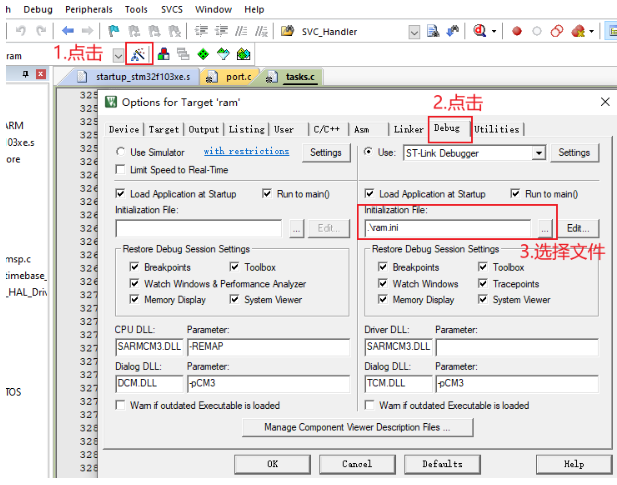Click the open-file icon beside SVC_Handler

pyautogui.click(x=288, y=31)
